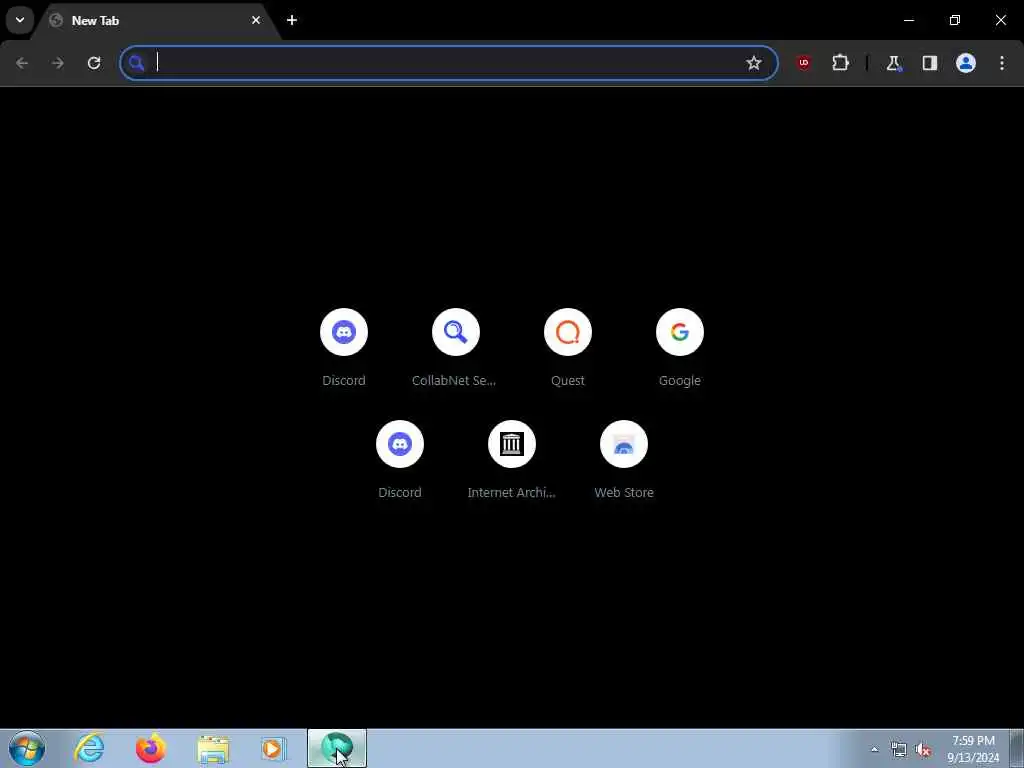
Task: Restore down the browser window
Action: coord(955,20)
